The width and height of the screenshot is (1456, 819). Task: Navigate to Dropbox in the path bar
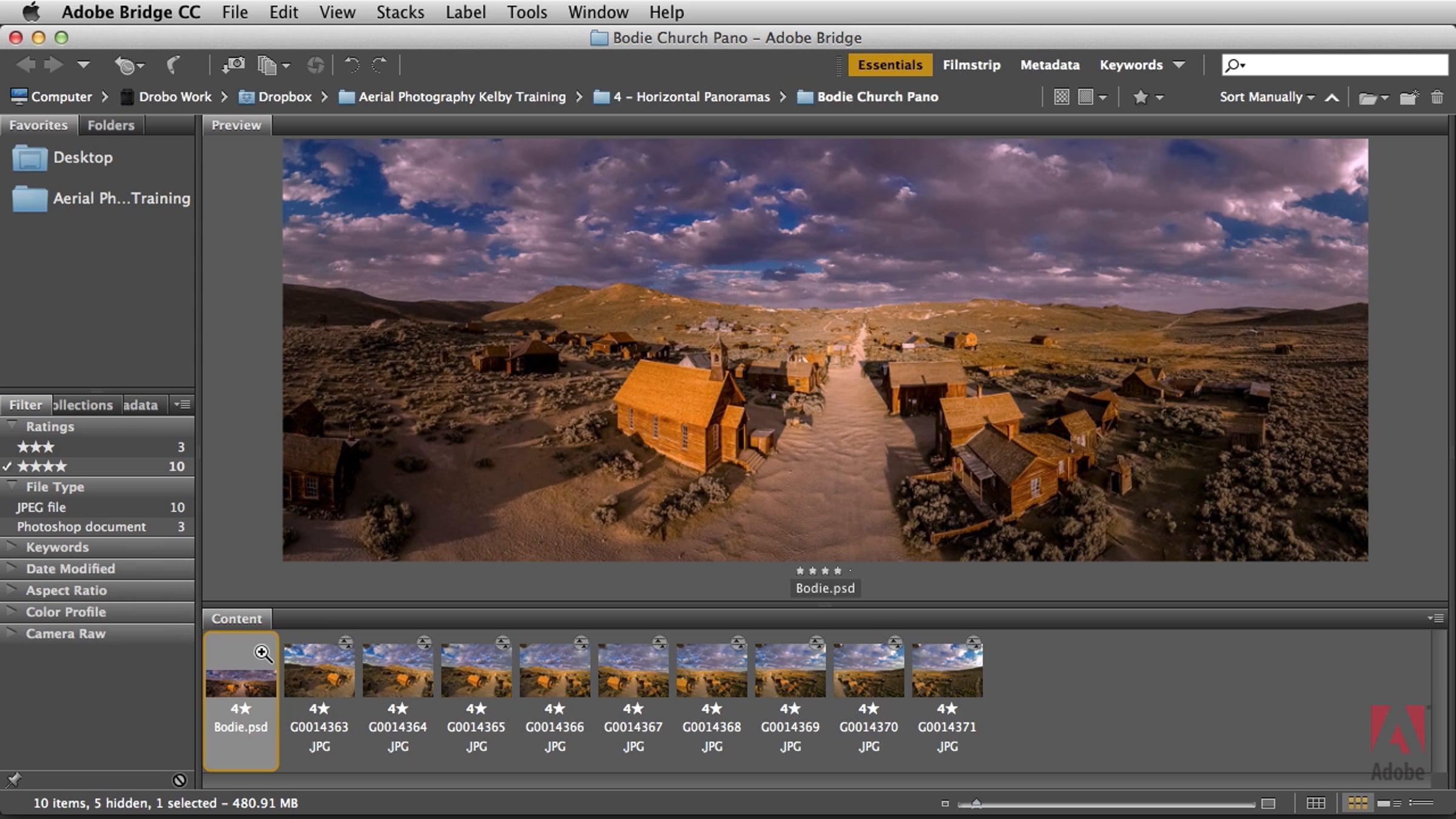(x=284, y=97)
